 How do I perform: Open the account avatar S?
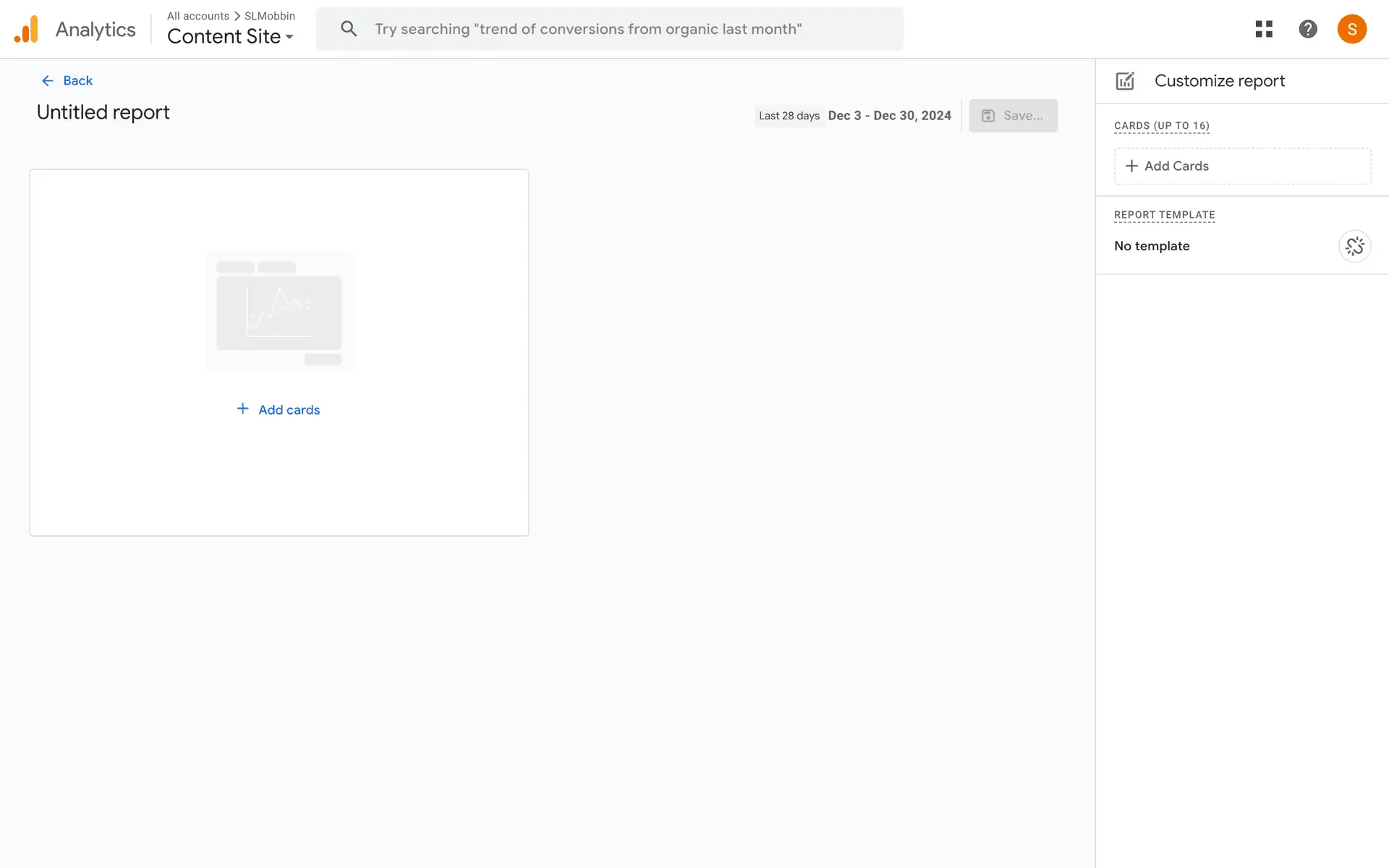[1351, 29]
